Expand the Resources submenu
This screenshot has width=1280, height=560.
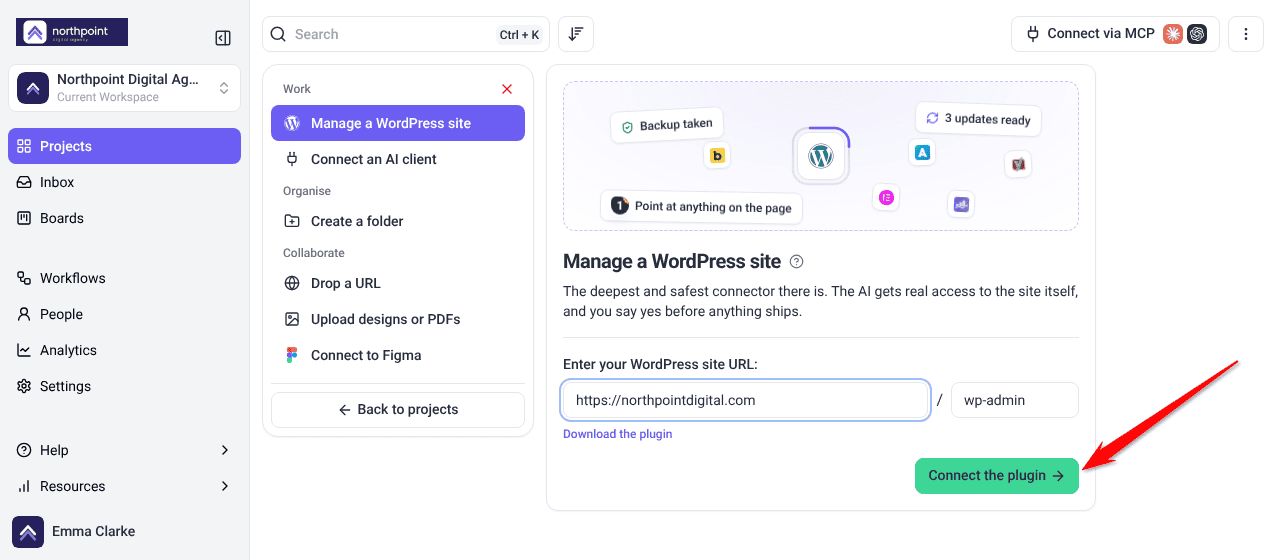pos(124,486)
